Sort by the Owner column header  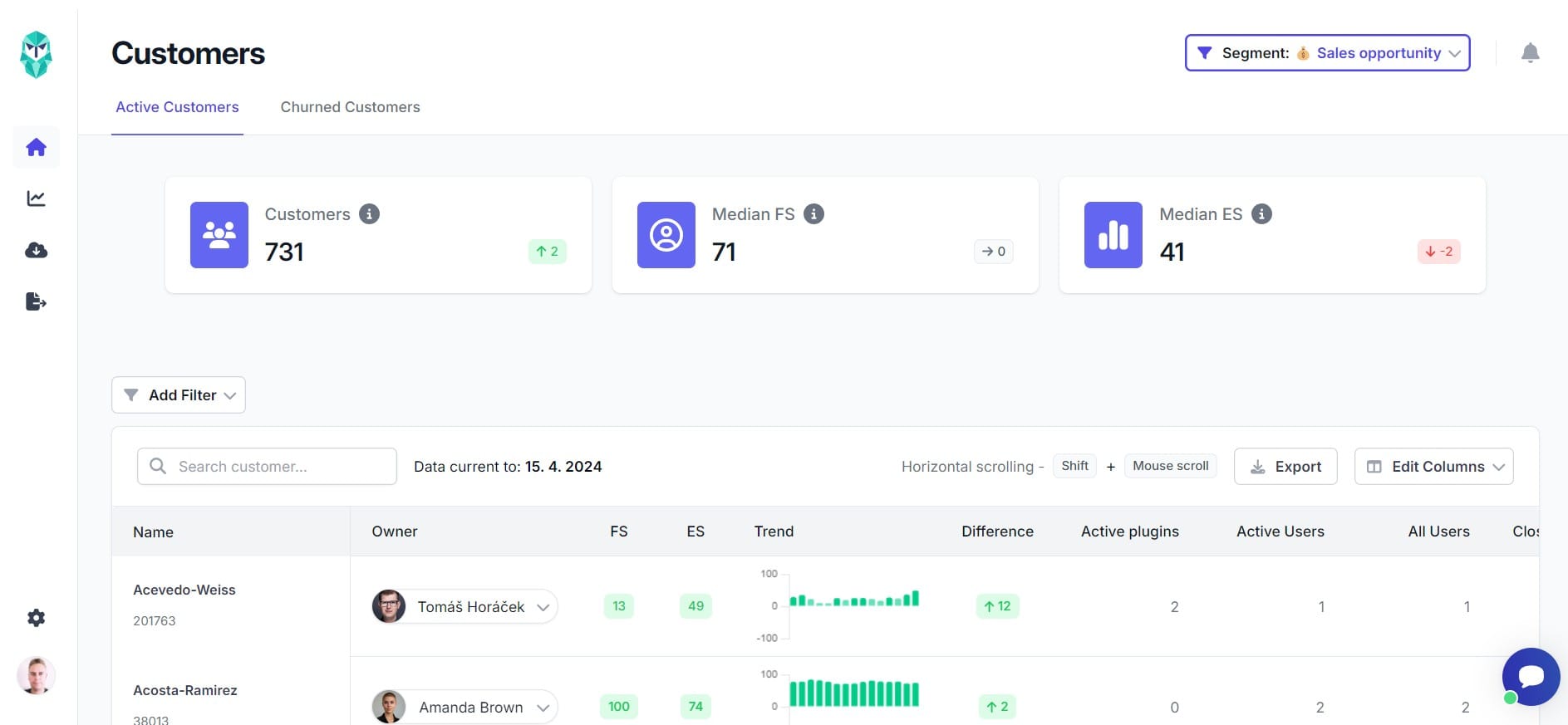pyautogui.click(x=395, y=532)
